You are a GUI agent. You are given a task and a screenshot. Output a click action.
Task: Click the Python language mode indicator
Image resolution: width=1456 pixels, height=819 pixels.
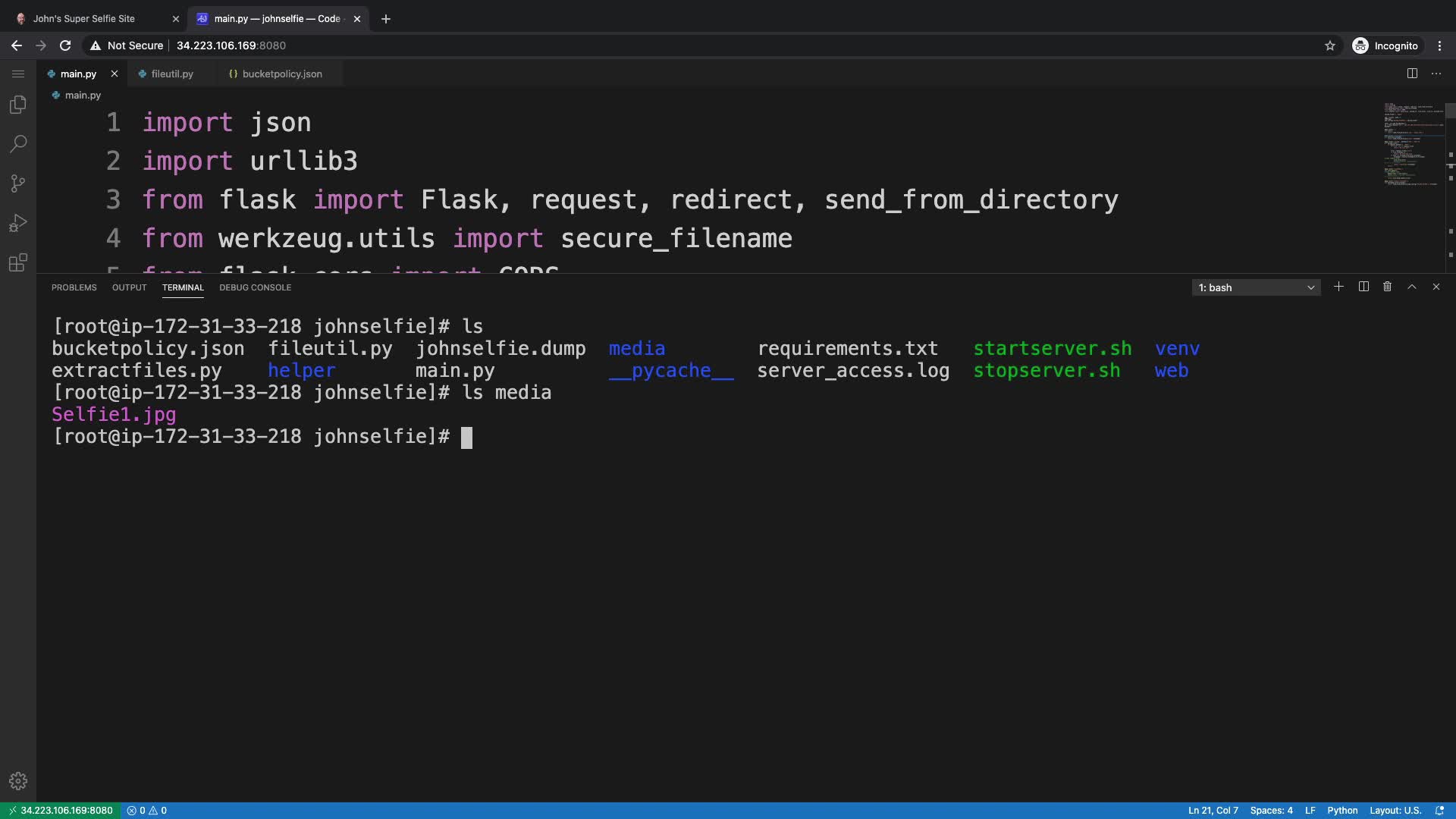pos(1342,810)
